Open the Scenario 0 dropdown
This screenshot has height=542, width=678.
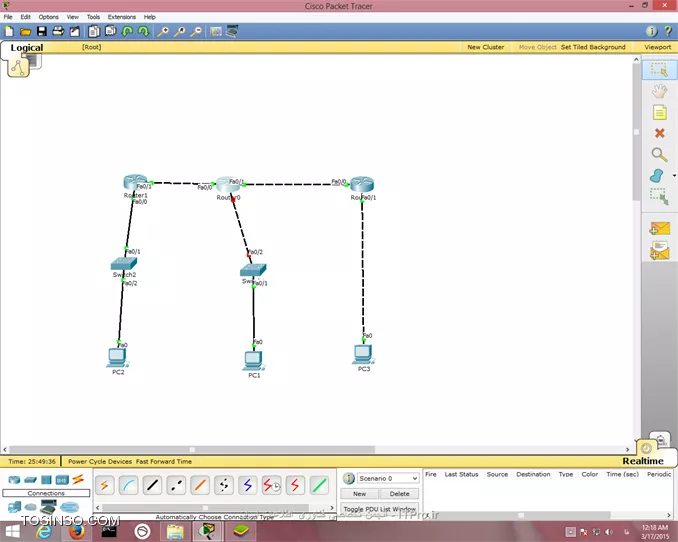[388, 478]
